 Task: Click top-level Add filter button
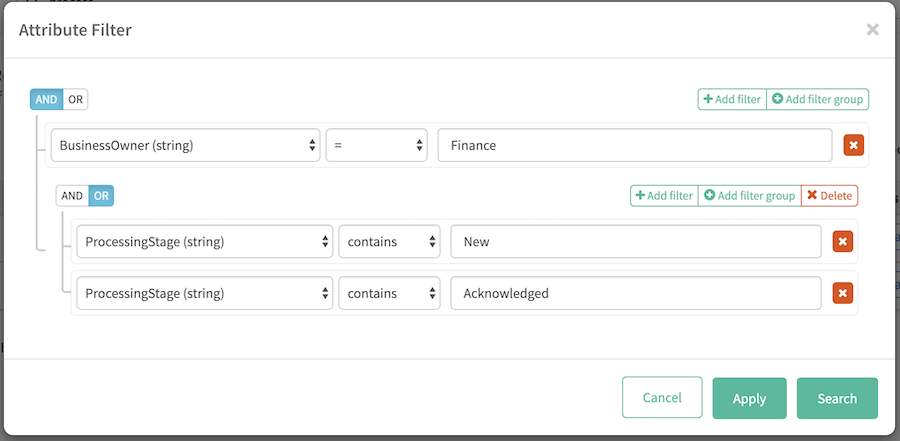click(x=732, y=99)
